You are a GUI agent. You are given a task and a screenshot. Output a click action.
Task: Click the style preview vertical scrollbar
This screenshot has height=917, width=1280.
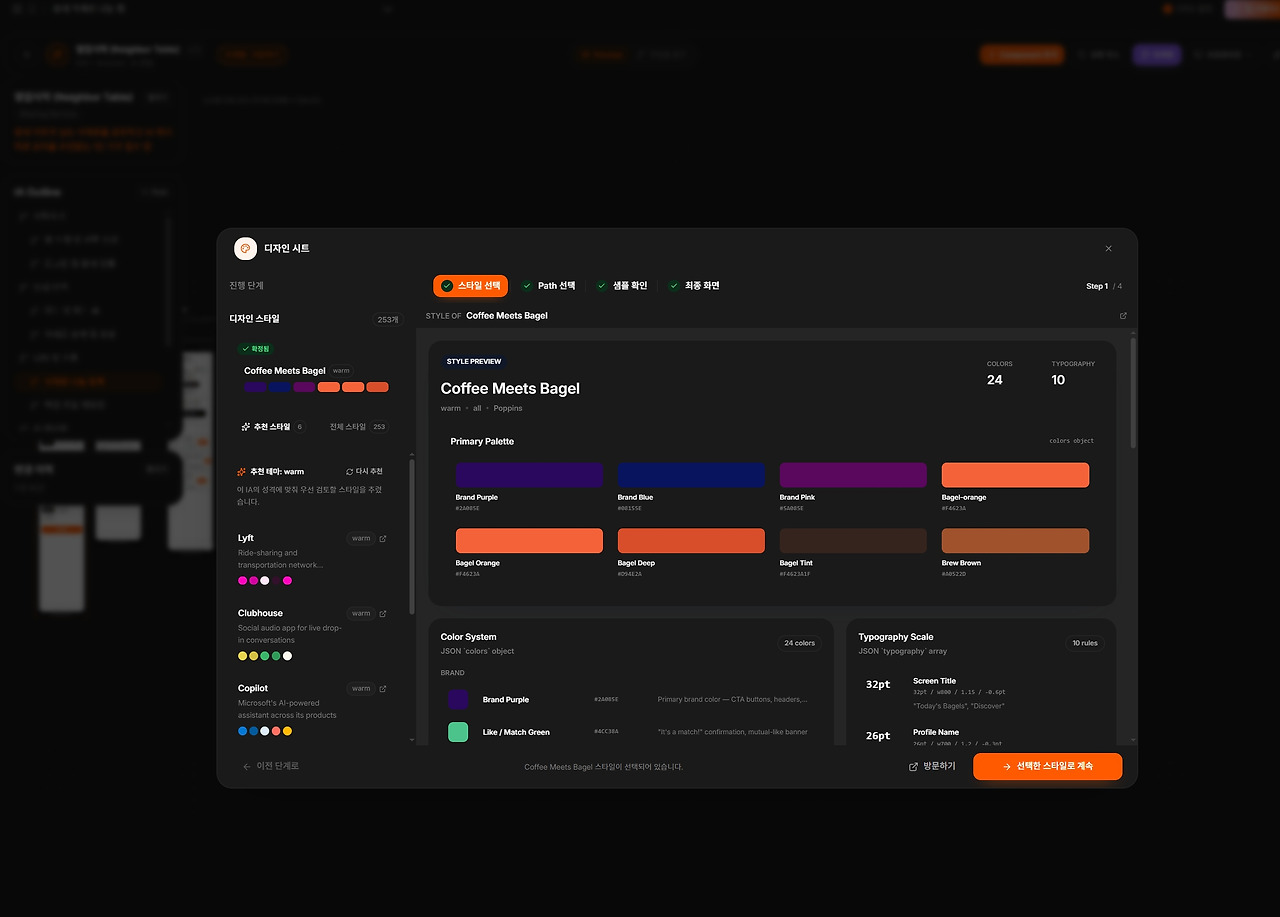point(1133,393)
